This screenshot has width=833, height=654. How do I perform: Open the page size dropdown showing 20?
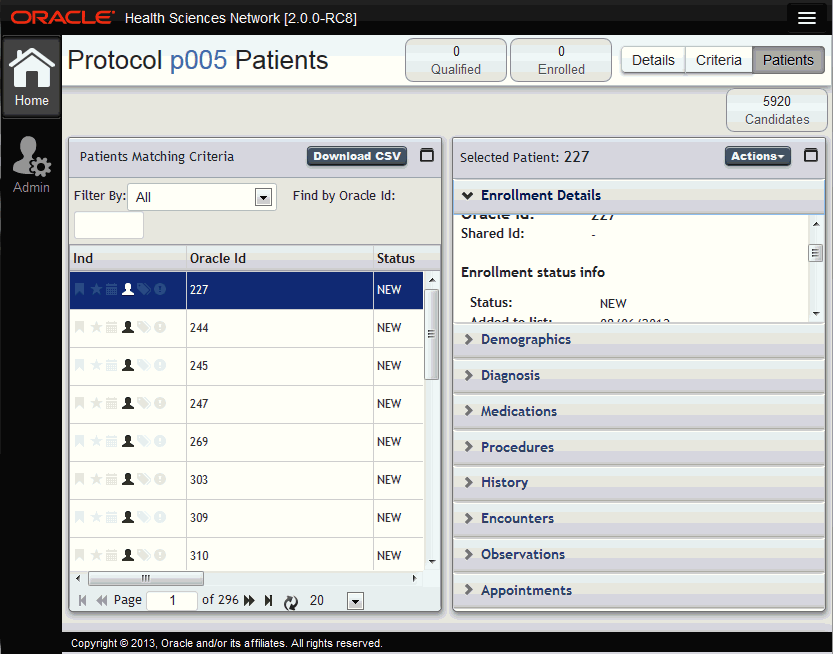[x=355, y=601]
